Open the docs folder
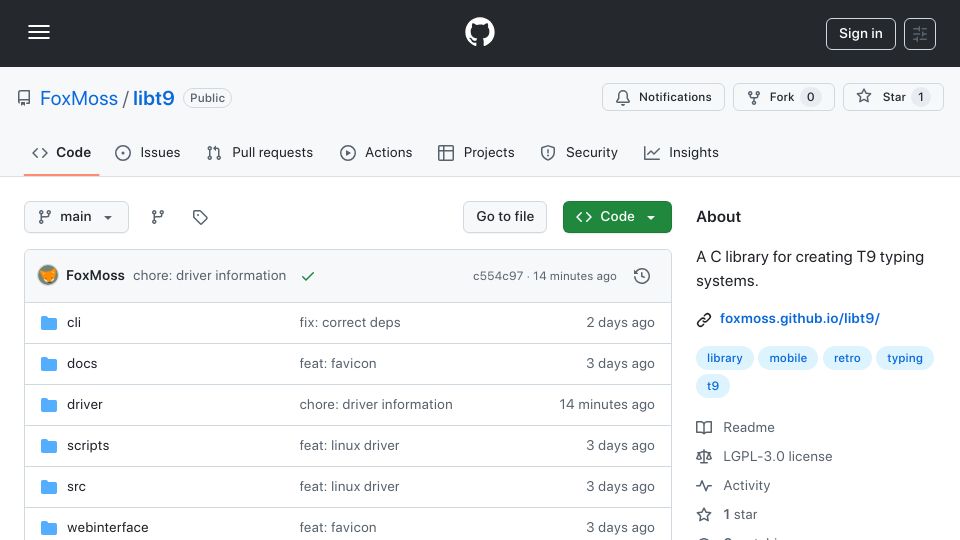 click(82, 364)
